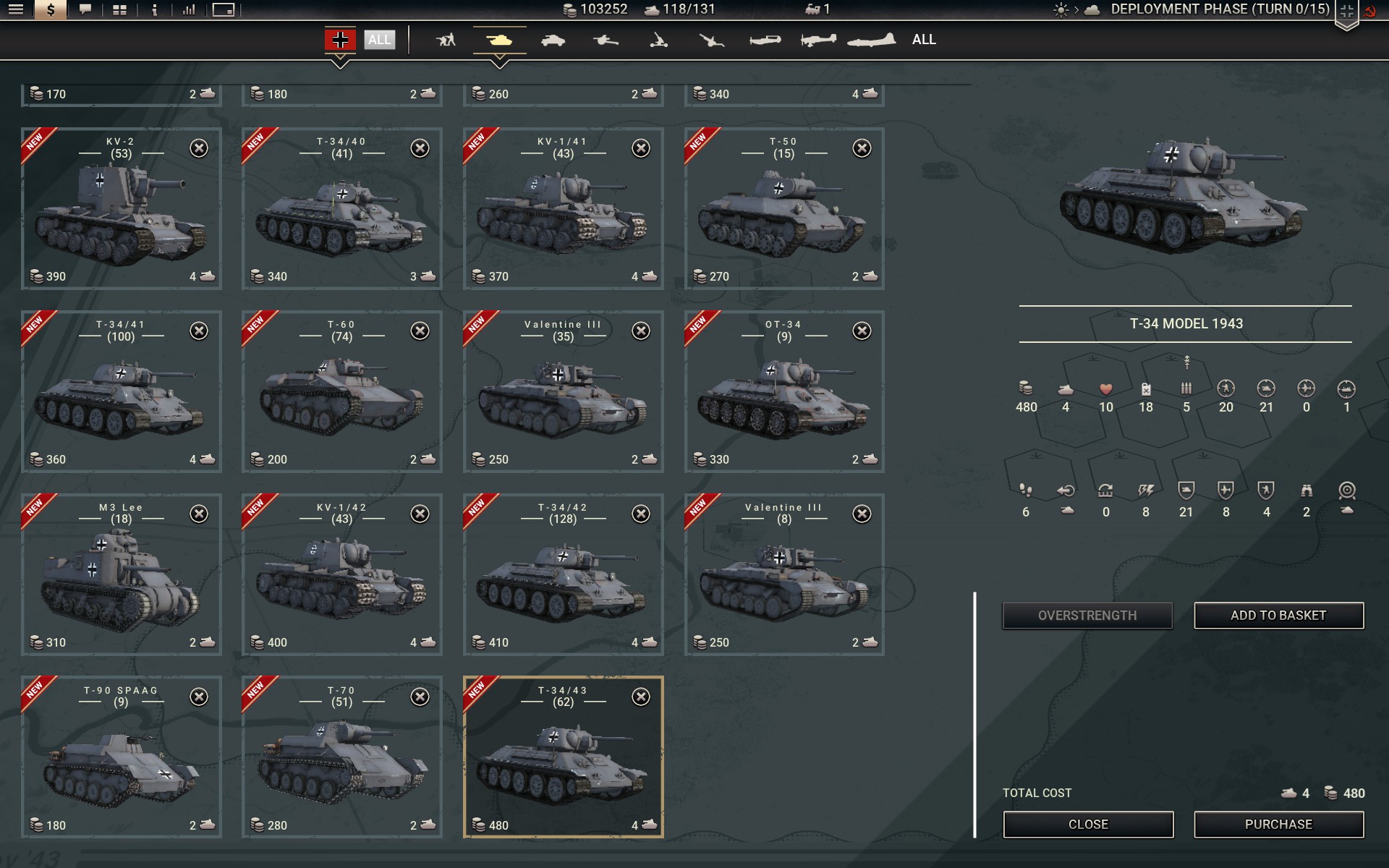Remove the T-34/43 captured unit
The height and width of the screenshot is (868, 1389).
[x=641, y=697]
